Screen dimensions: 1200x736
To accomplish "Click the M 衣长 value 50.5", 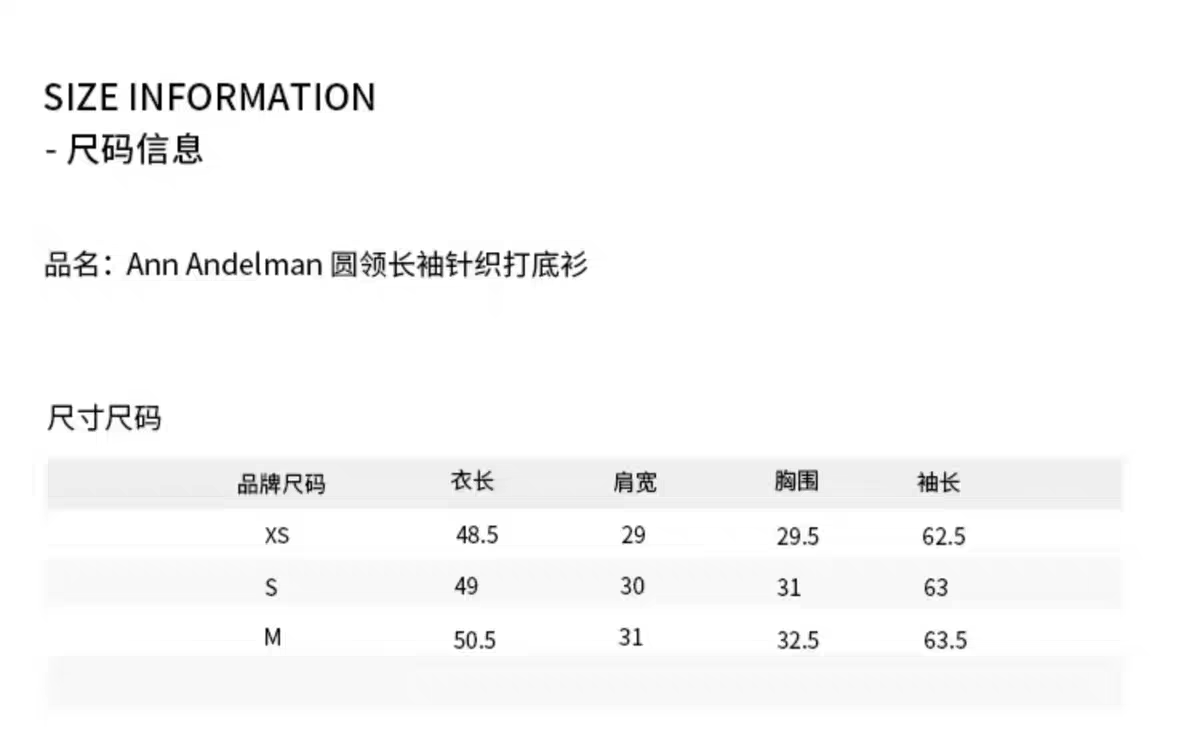I will 475,640.
